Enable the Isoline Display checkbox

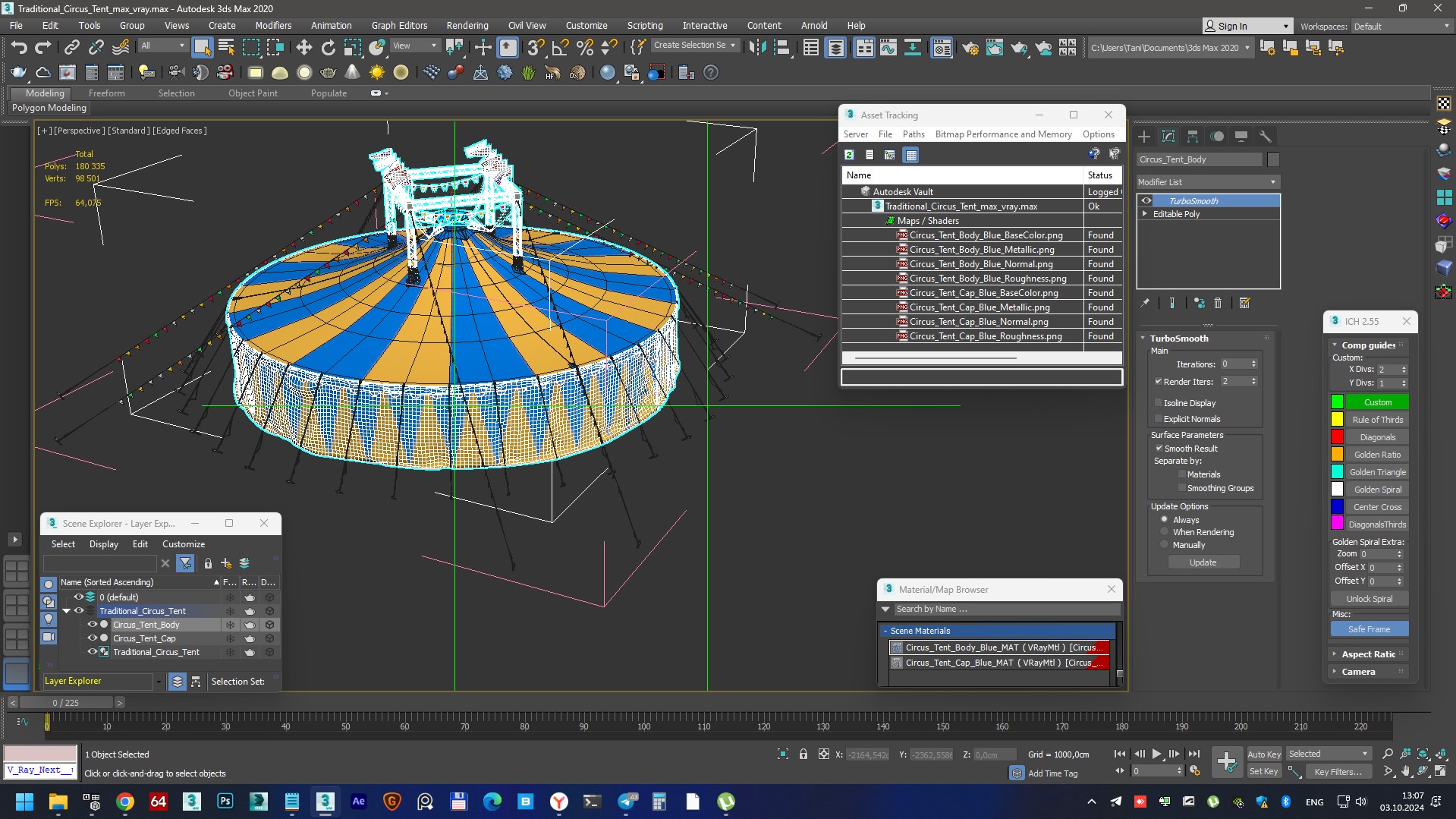click(x=1159, y=403)
